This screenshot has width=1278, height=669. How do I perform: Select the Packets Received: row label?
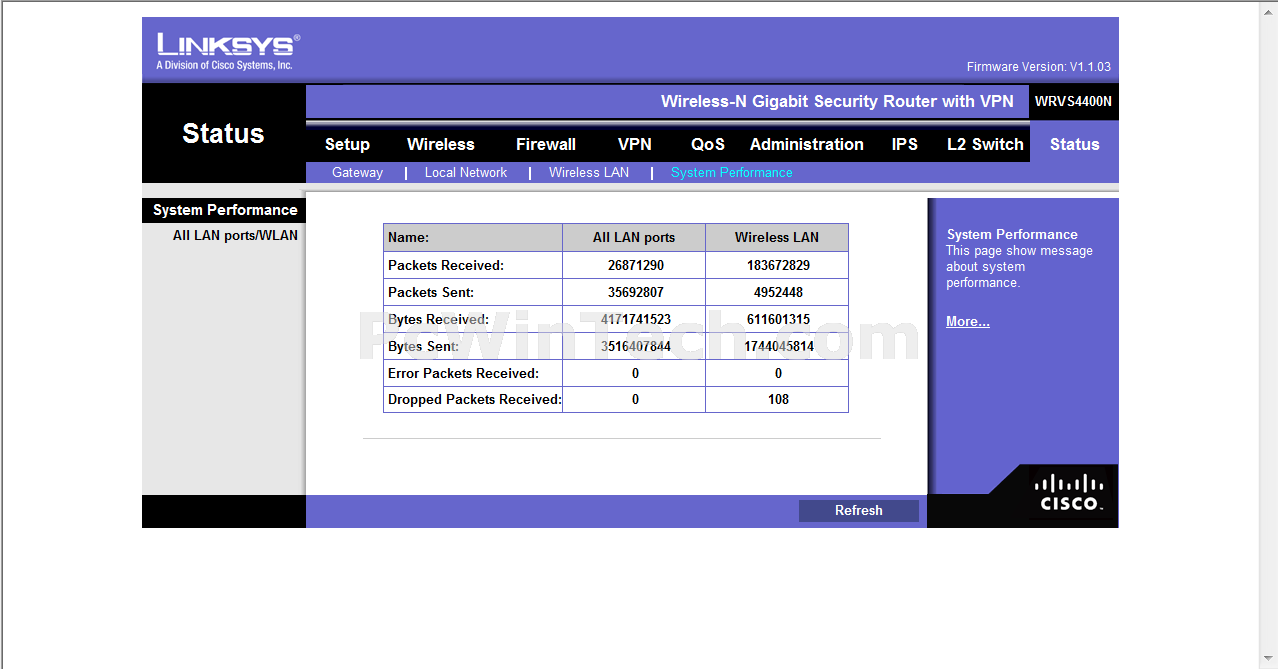tap(446, 265)
